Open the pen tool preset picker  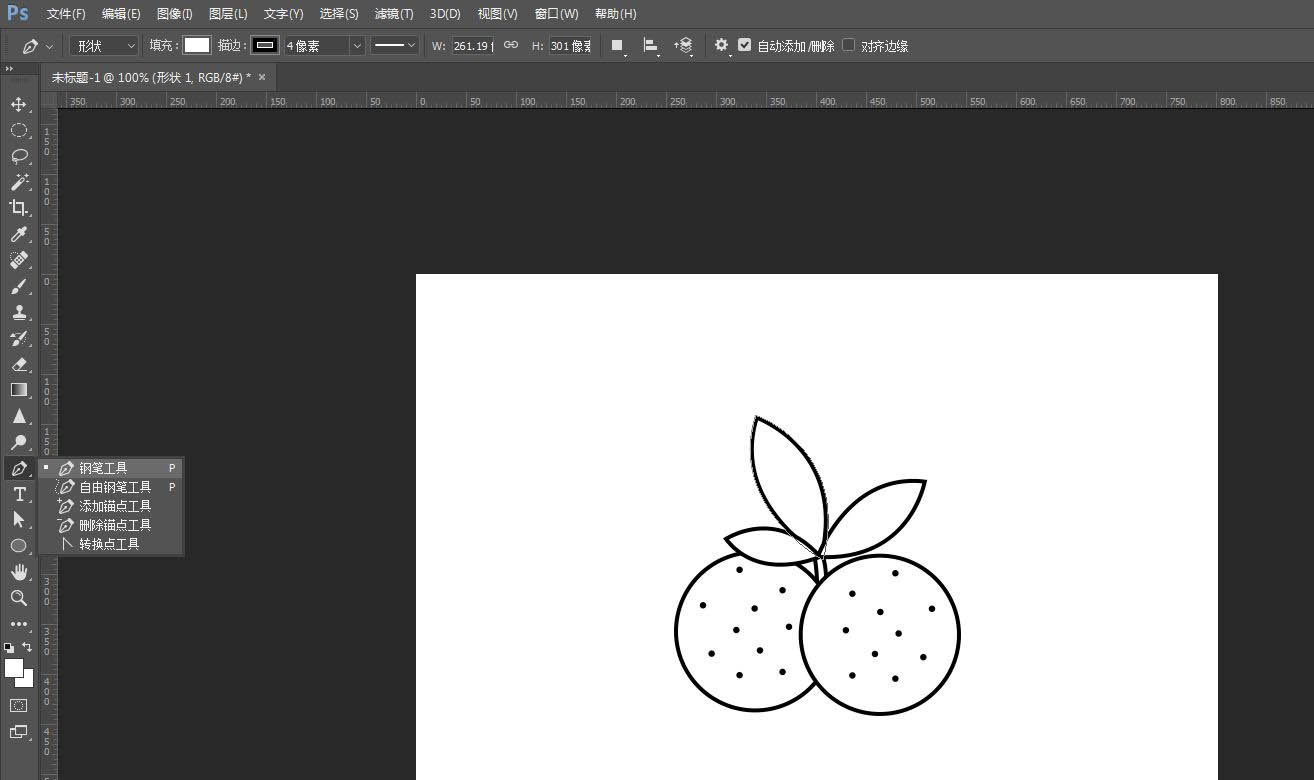(x=37, y=46)
